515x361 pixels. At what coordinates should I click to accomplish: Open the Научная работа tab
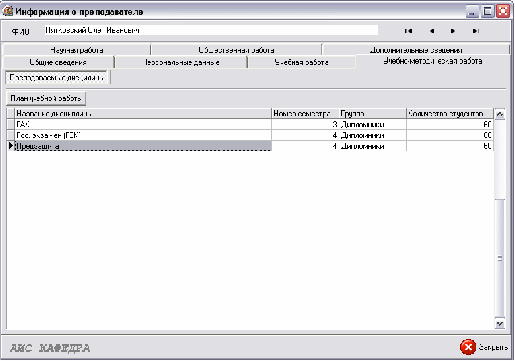coord(76,50)
